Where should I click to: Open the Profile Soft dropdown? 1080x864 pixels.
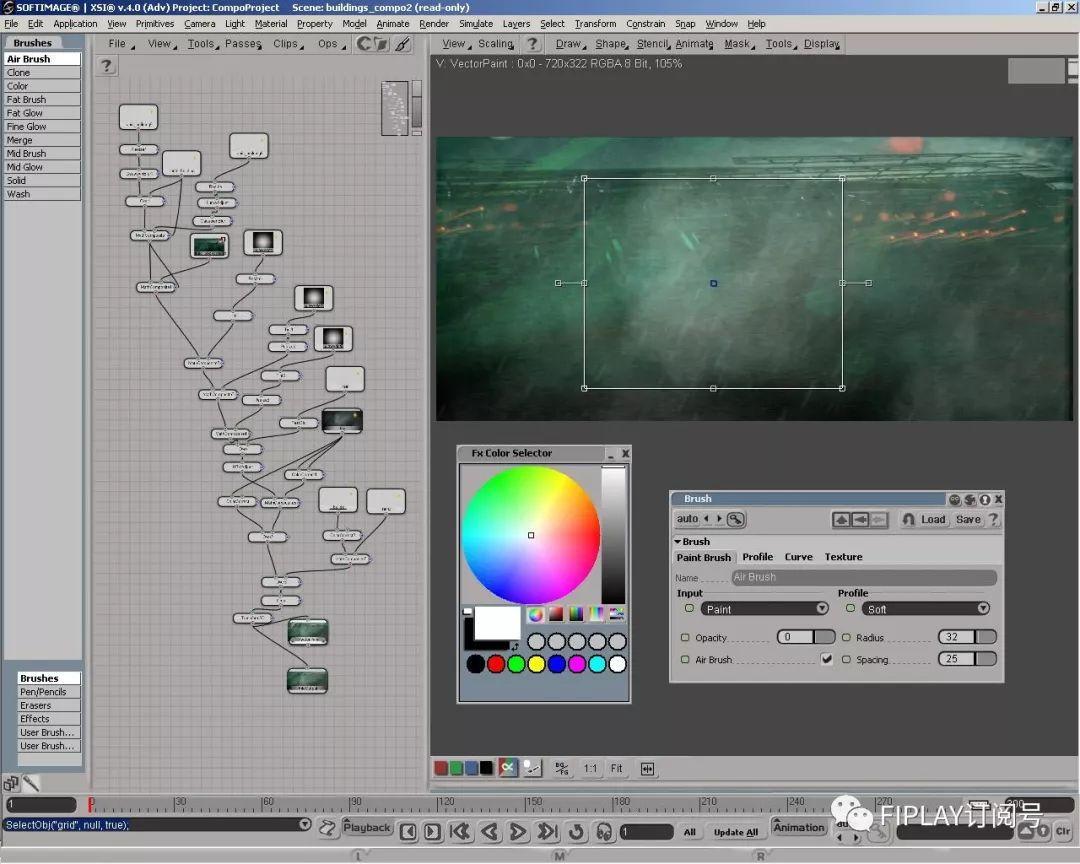click(x=926, y=609)
